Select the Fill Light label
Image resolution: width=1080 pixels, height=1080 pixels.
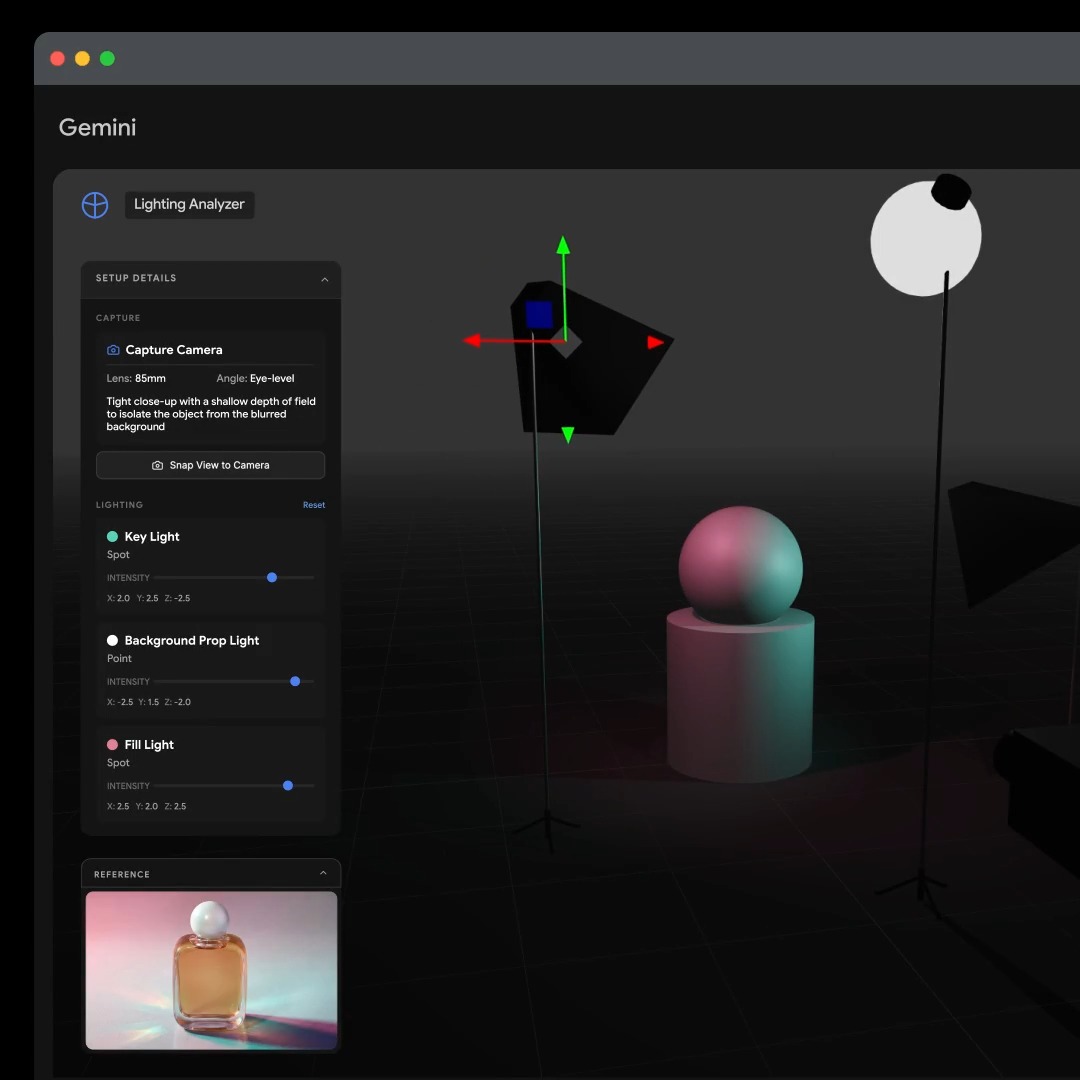[x=149, y=745]
